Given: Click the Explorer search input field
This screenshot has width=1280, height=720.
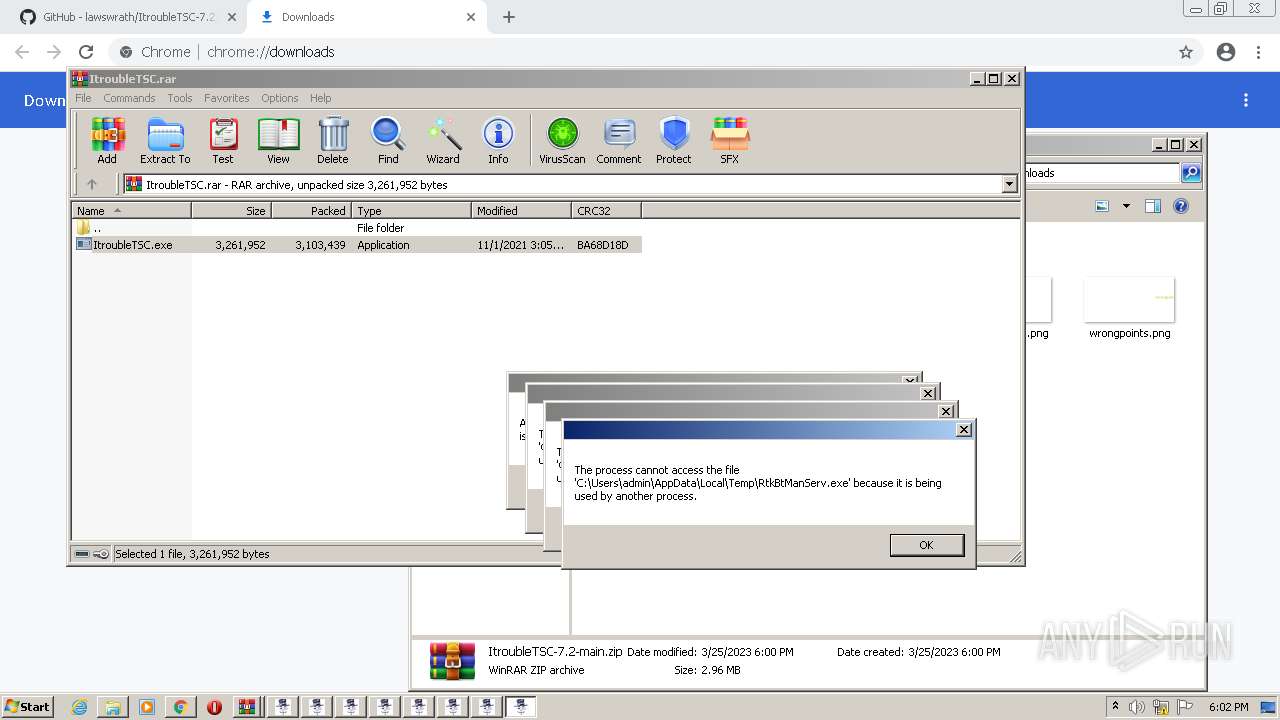Looking at the screenshot, I should (x=1102, y=173).
